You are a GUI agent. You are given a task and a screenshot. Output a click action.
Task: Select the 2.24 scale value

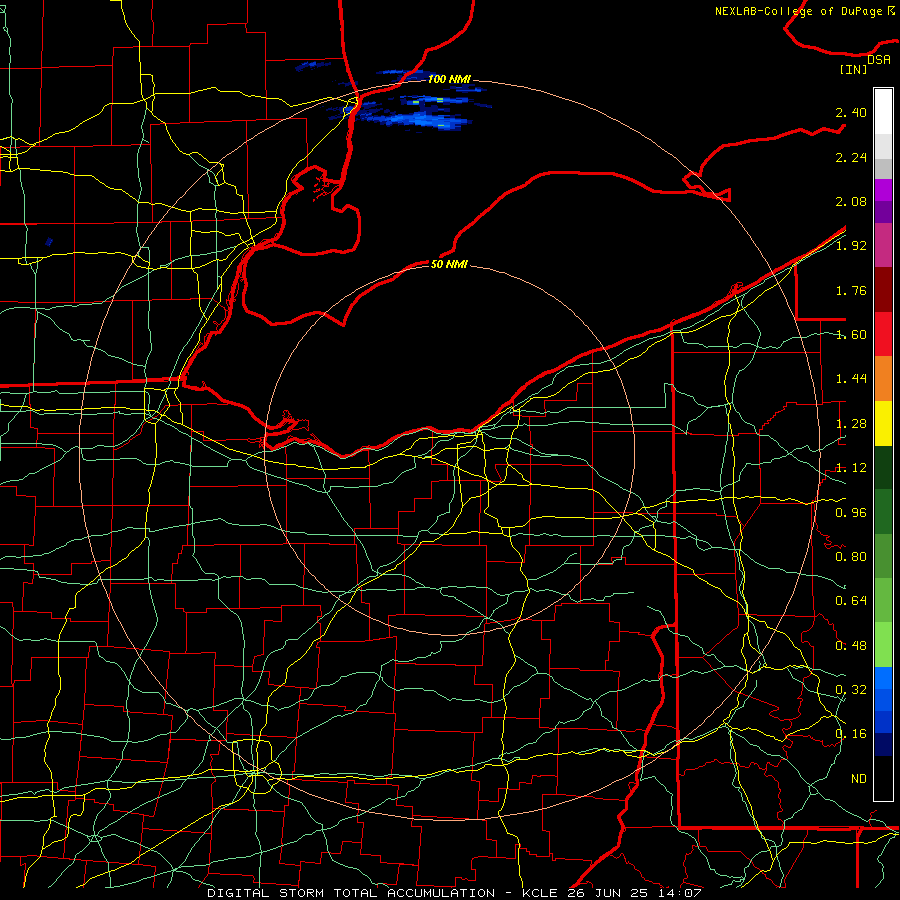click(851, 157)
